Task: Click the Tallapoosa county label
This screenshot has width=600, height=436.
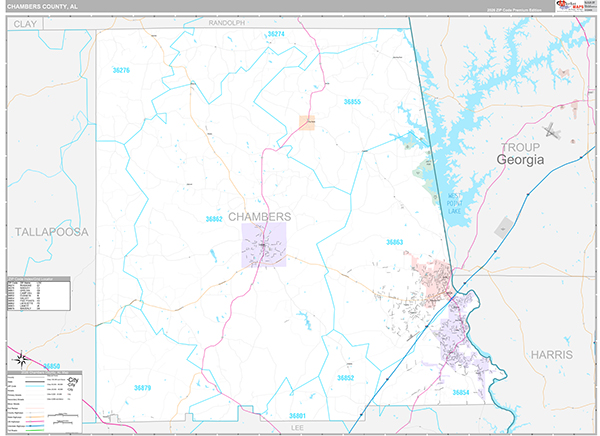Action: [51, 231]
